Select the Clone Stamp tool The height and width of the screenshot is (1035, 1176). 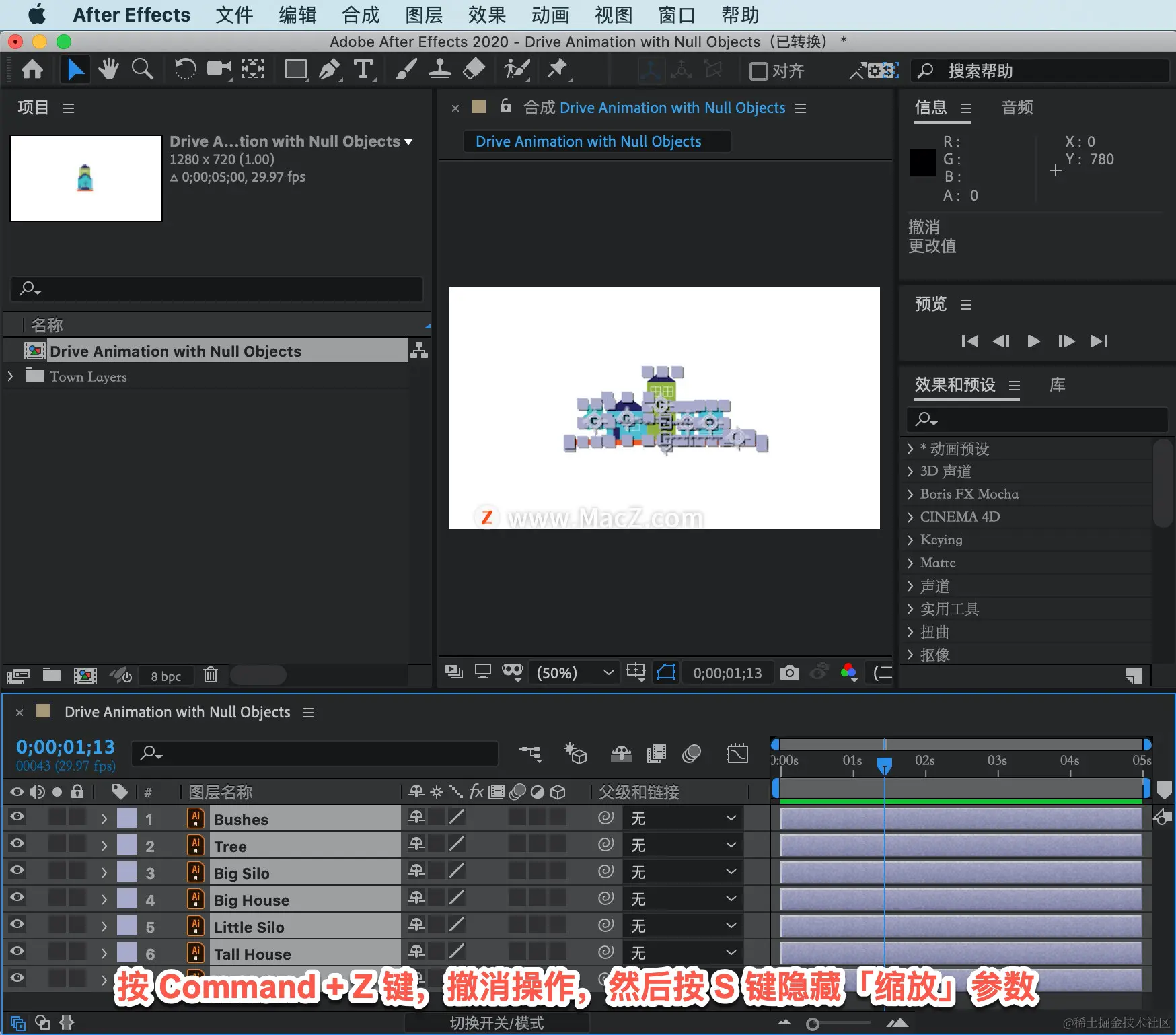(x=440, y=69)
